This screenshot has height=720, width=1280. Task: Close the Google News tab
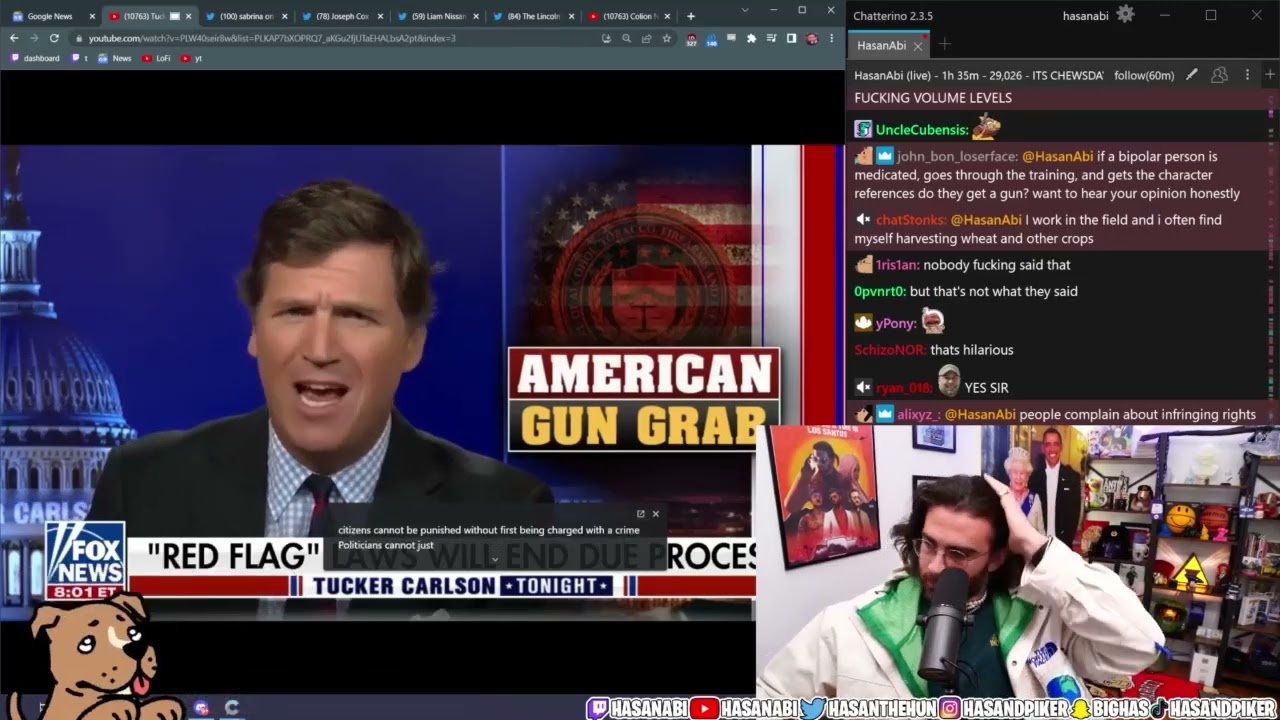click(92, 16)
